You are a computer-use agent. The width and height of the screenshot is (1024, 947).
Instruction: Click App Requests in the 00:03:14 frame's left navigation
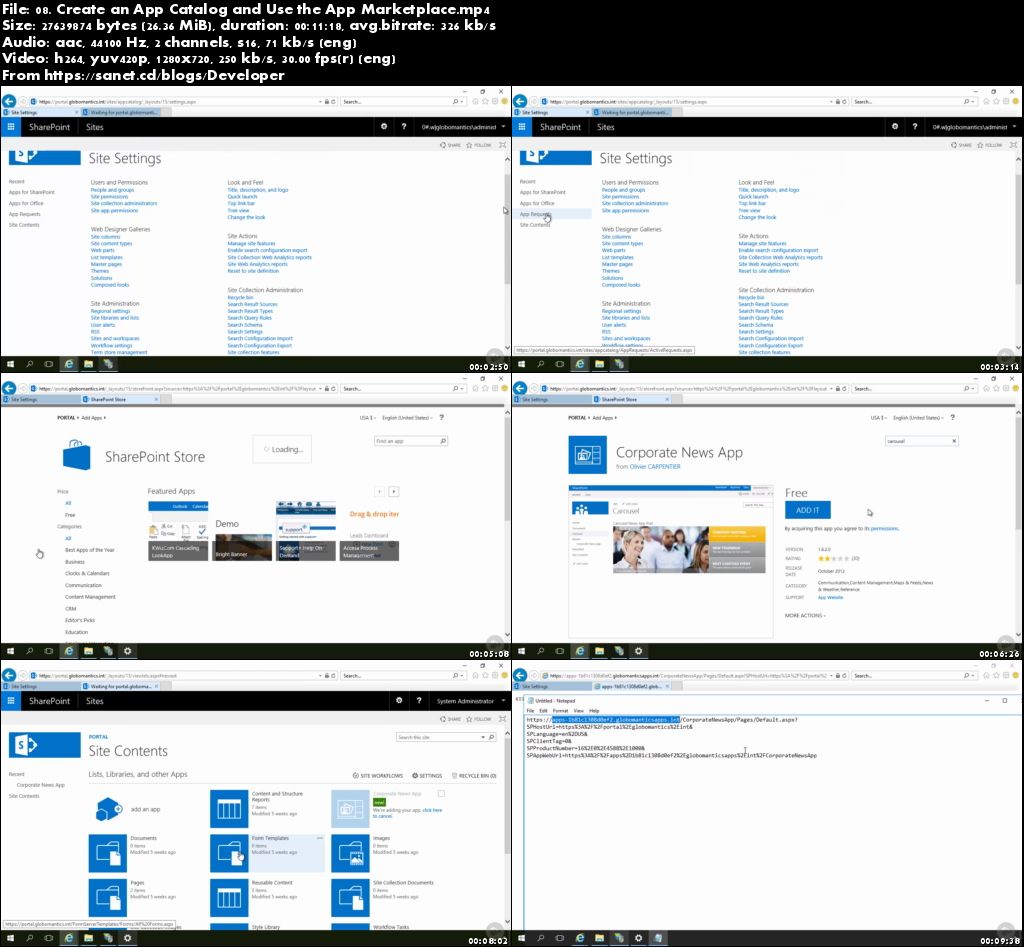[536, 214]
